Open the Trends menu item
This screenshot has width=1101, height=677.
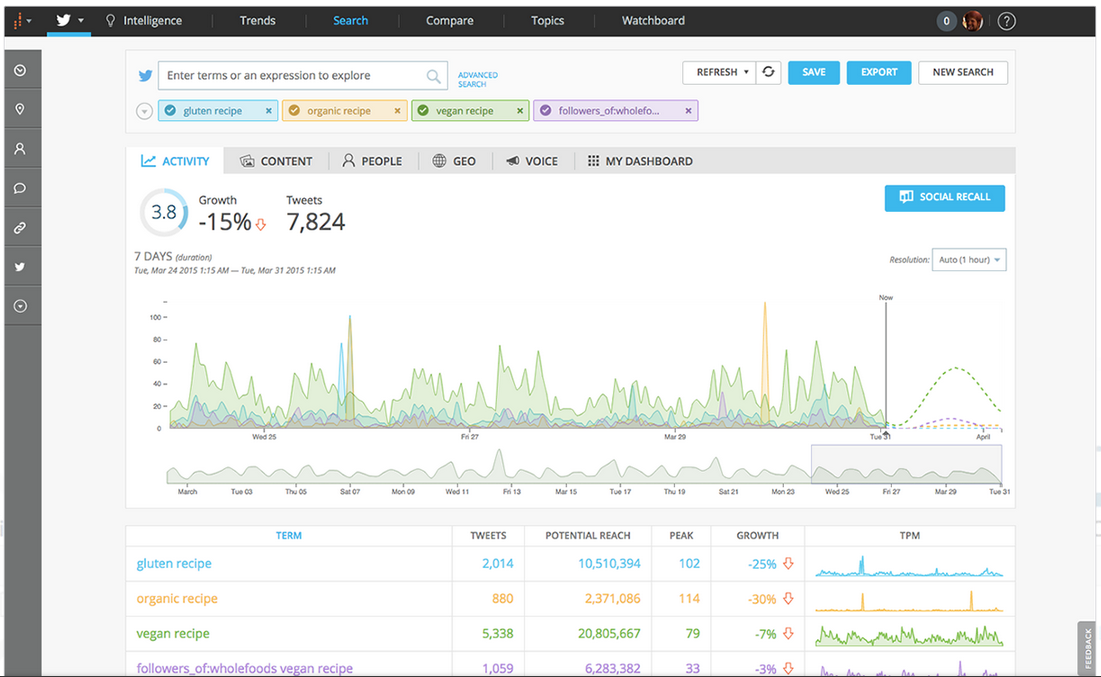click(x=257, y=21)
